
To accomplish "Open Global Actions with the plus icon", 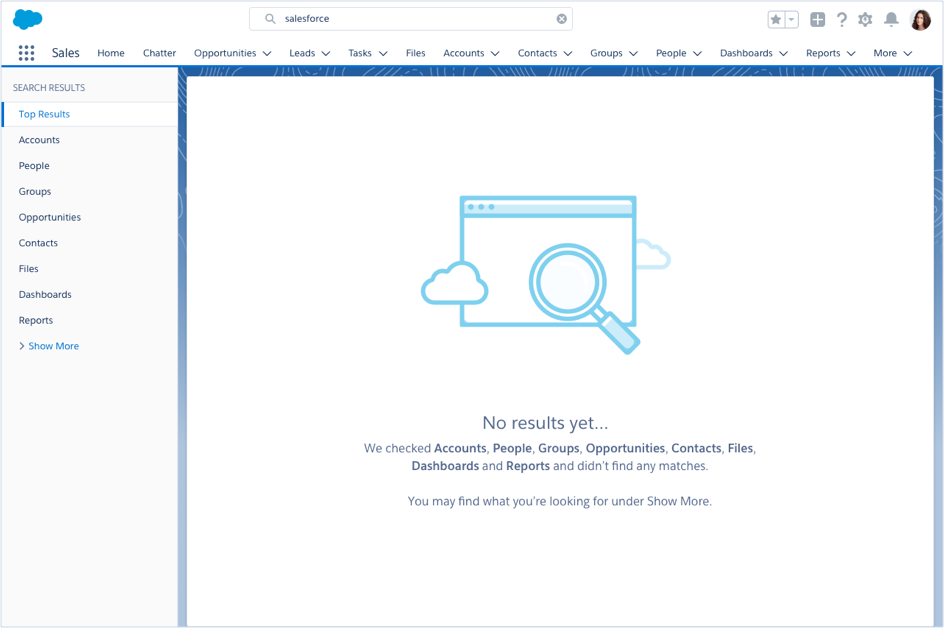I will (x=816, y=18).
